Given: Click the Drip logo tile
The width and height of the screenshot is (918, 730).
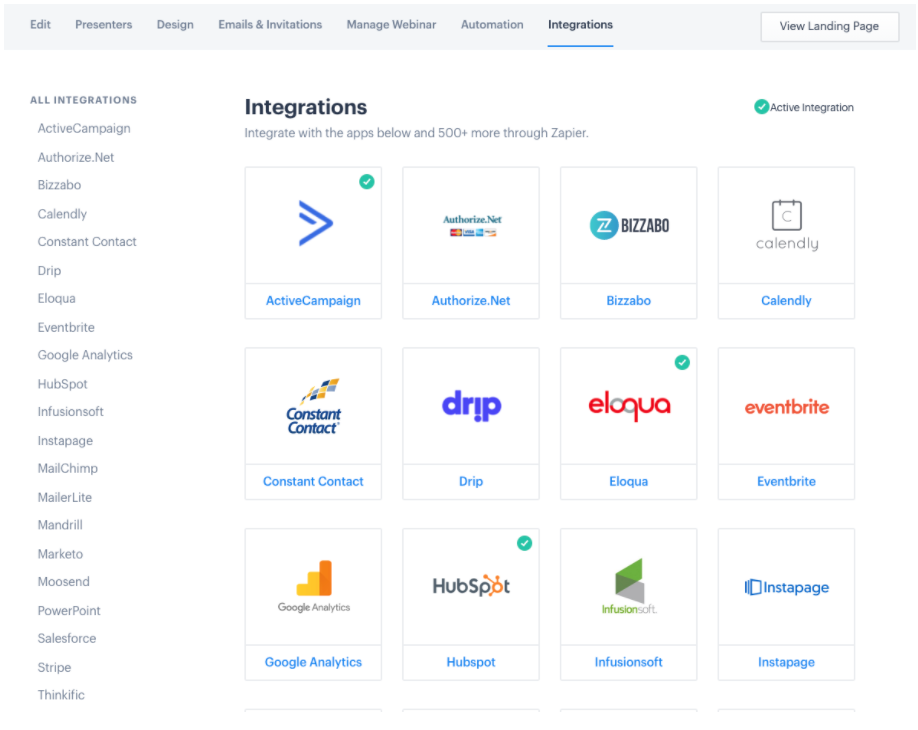Looking at the screenshot, I should click(x=471, y=406).
